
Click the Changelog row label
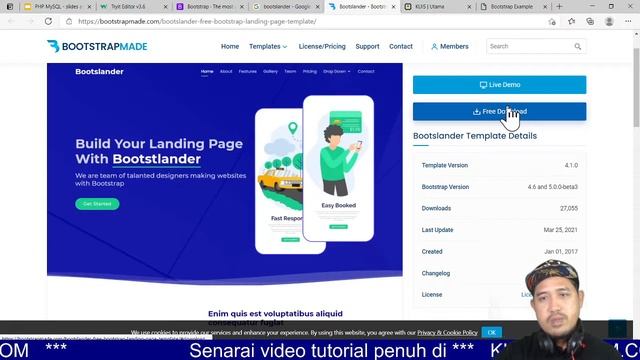pyautogui.click(x=436, y=273)
